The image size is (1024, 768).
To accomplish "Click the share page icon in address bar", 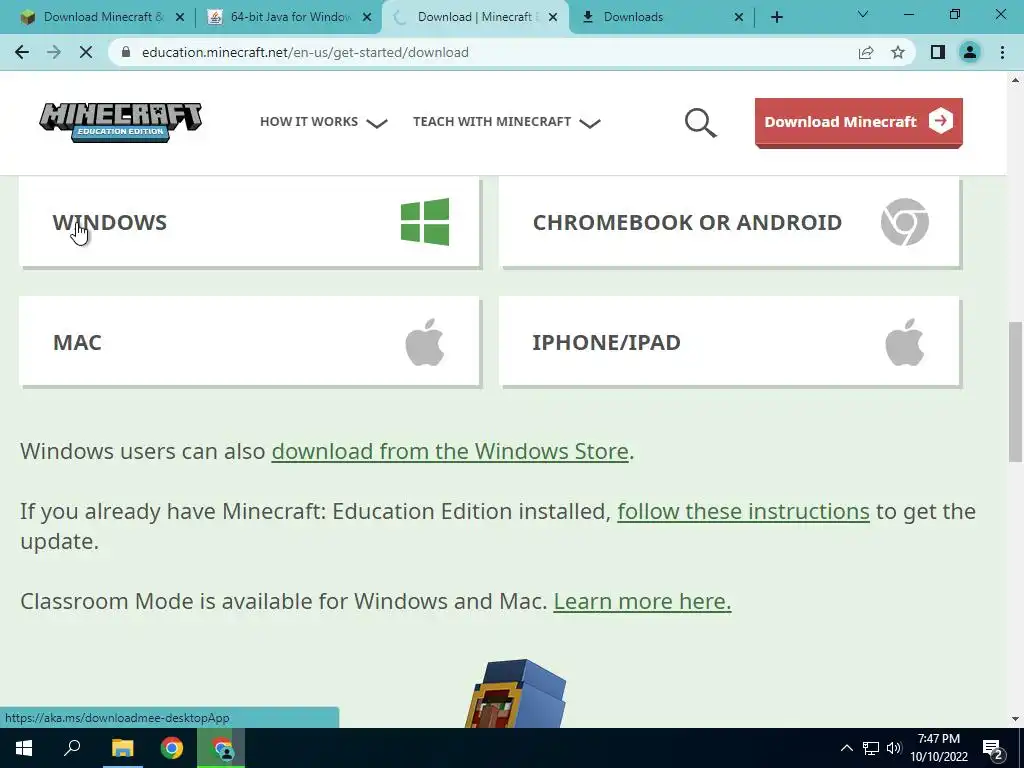I will [x=866, y=52].
